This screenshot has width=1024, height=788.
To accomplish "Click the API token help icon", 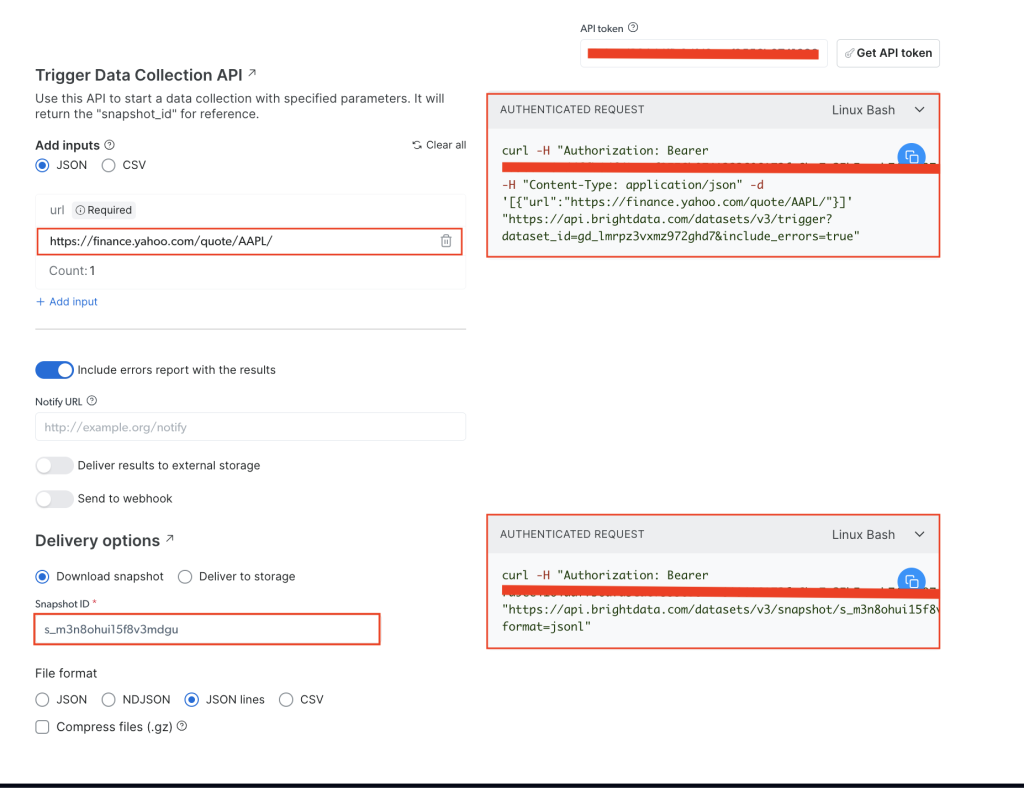I will click(633, 28).
